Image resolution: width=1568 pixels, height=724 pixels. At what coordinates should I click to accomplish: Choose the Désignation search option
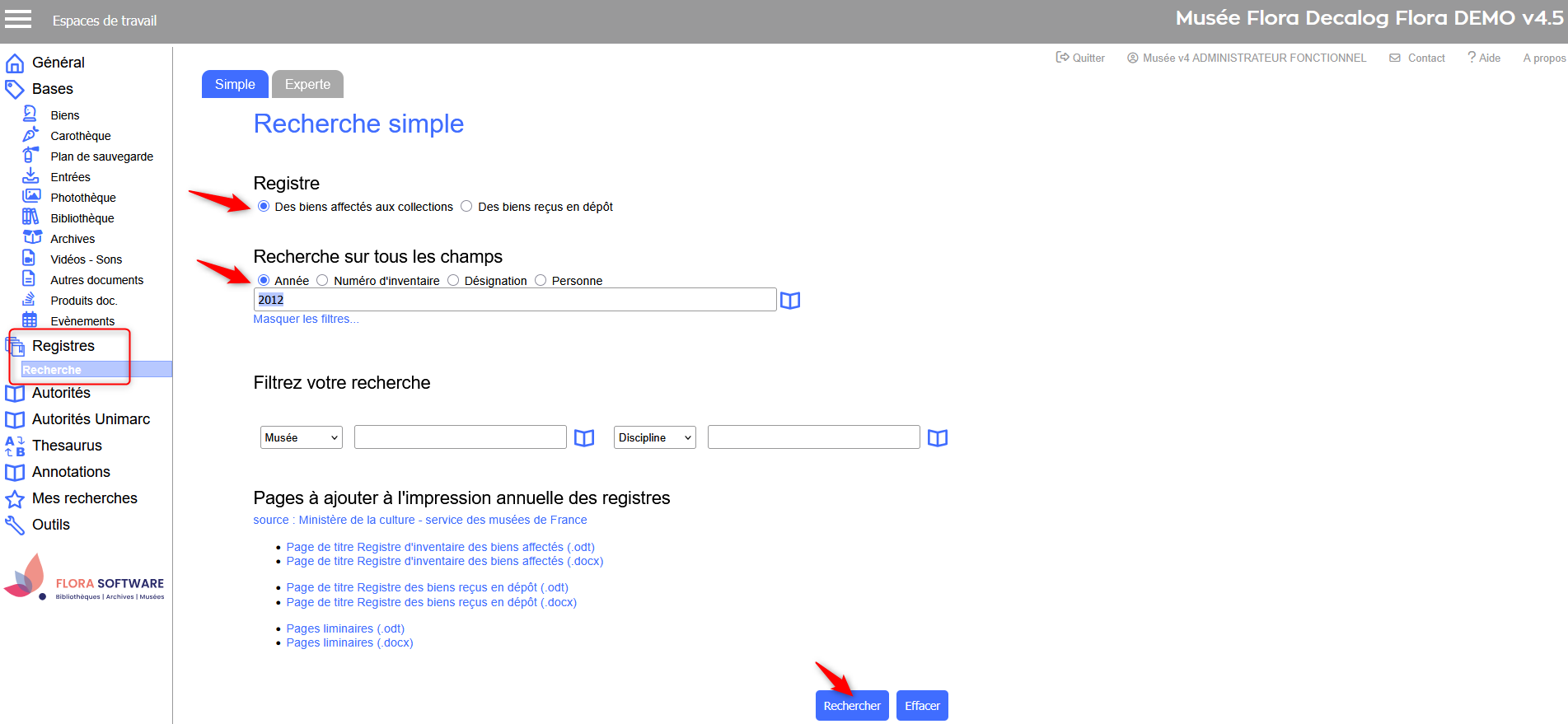(453, 281)
